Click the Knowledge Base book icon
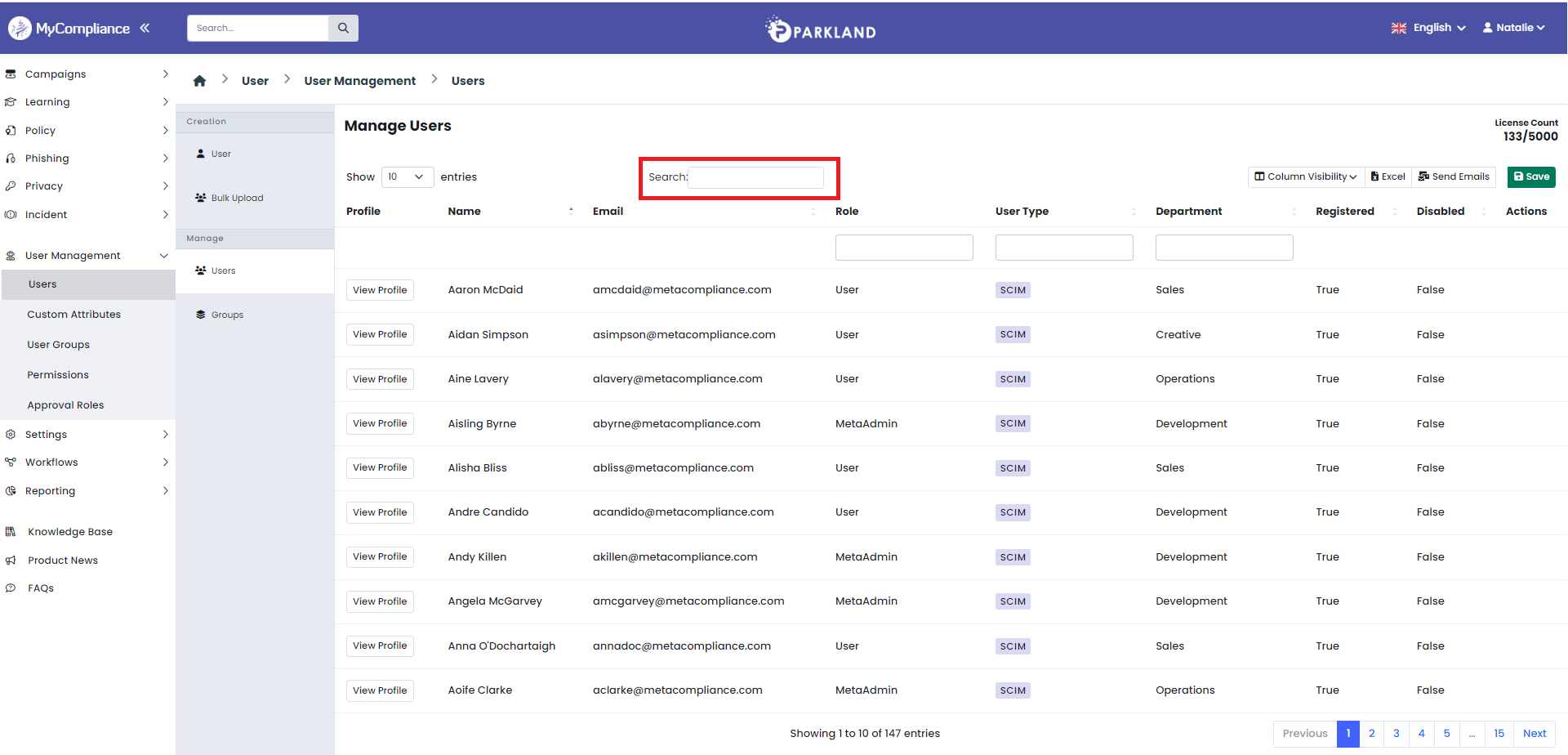 (x=11, y=532)
